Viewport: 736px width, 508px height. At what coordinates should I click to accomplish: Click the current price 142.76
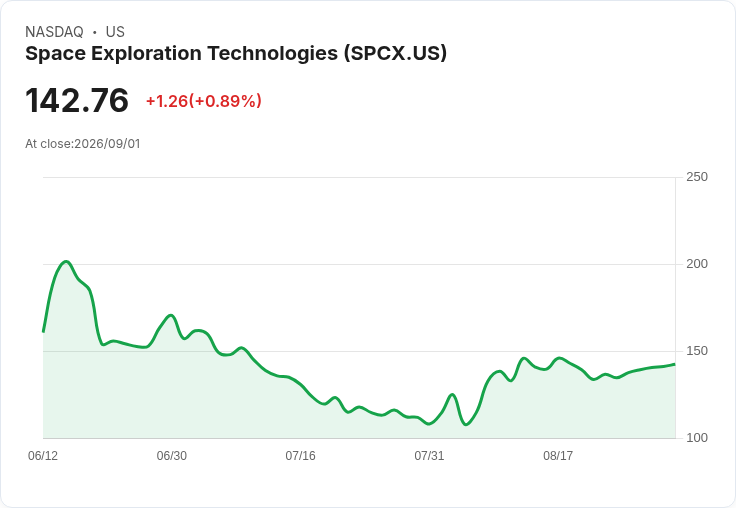(x=77, y=100)
